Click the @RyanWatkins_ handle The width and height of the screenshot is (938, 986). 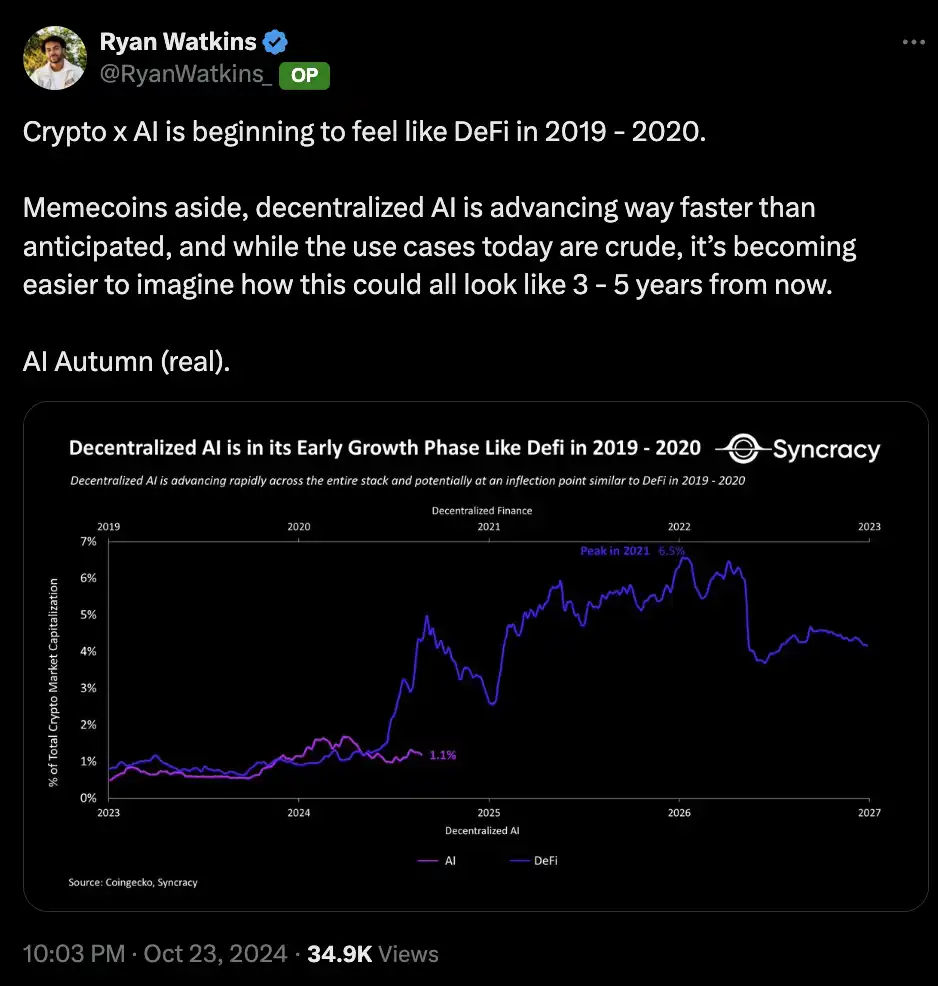[186, 74]
